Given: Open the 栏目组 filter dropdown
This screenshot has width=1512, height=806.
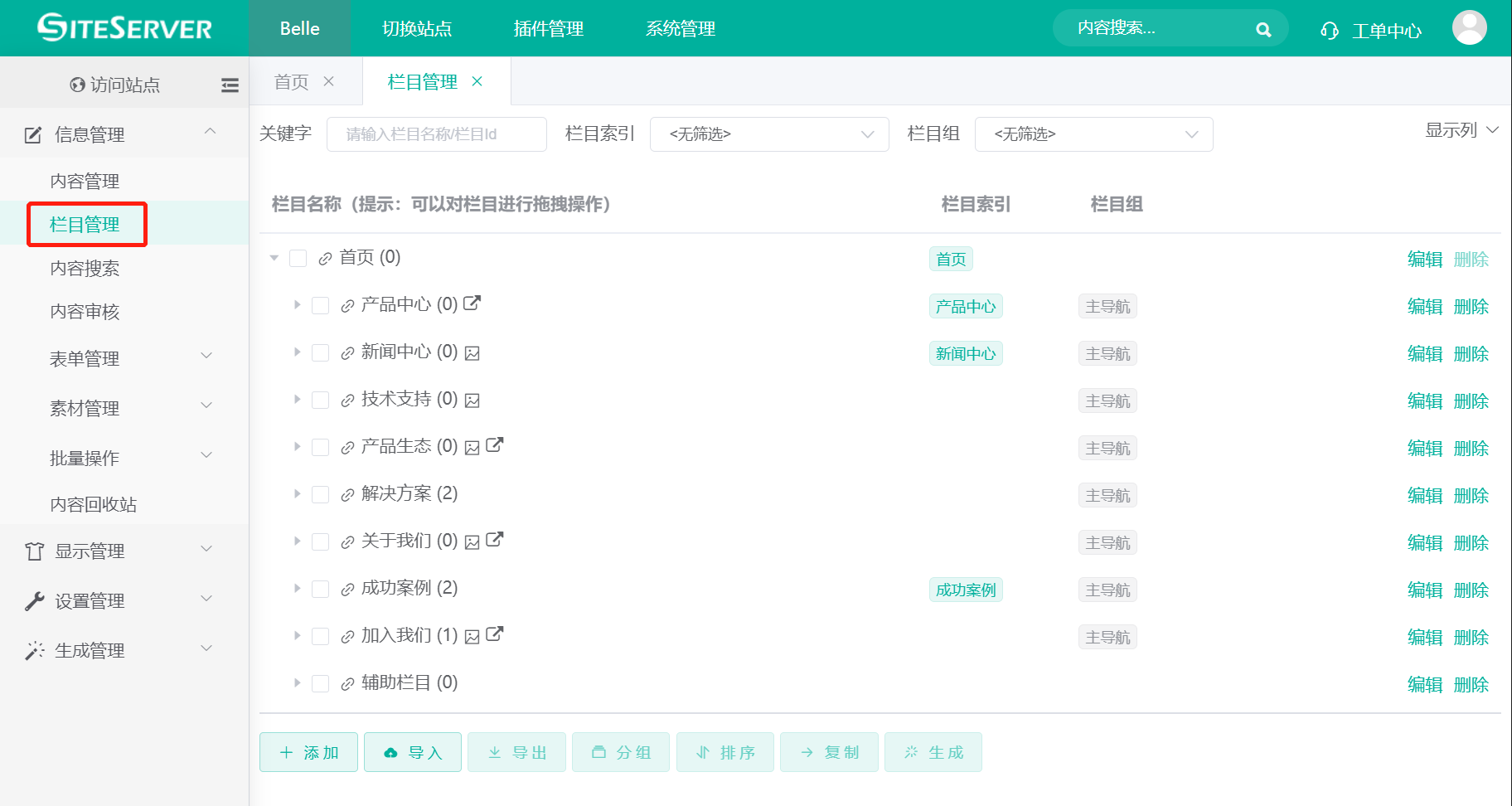Looking at the screenshot, I should click(x=1093, y=134).
